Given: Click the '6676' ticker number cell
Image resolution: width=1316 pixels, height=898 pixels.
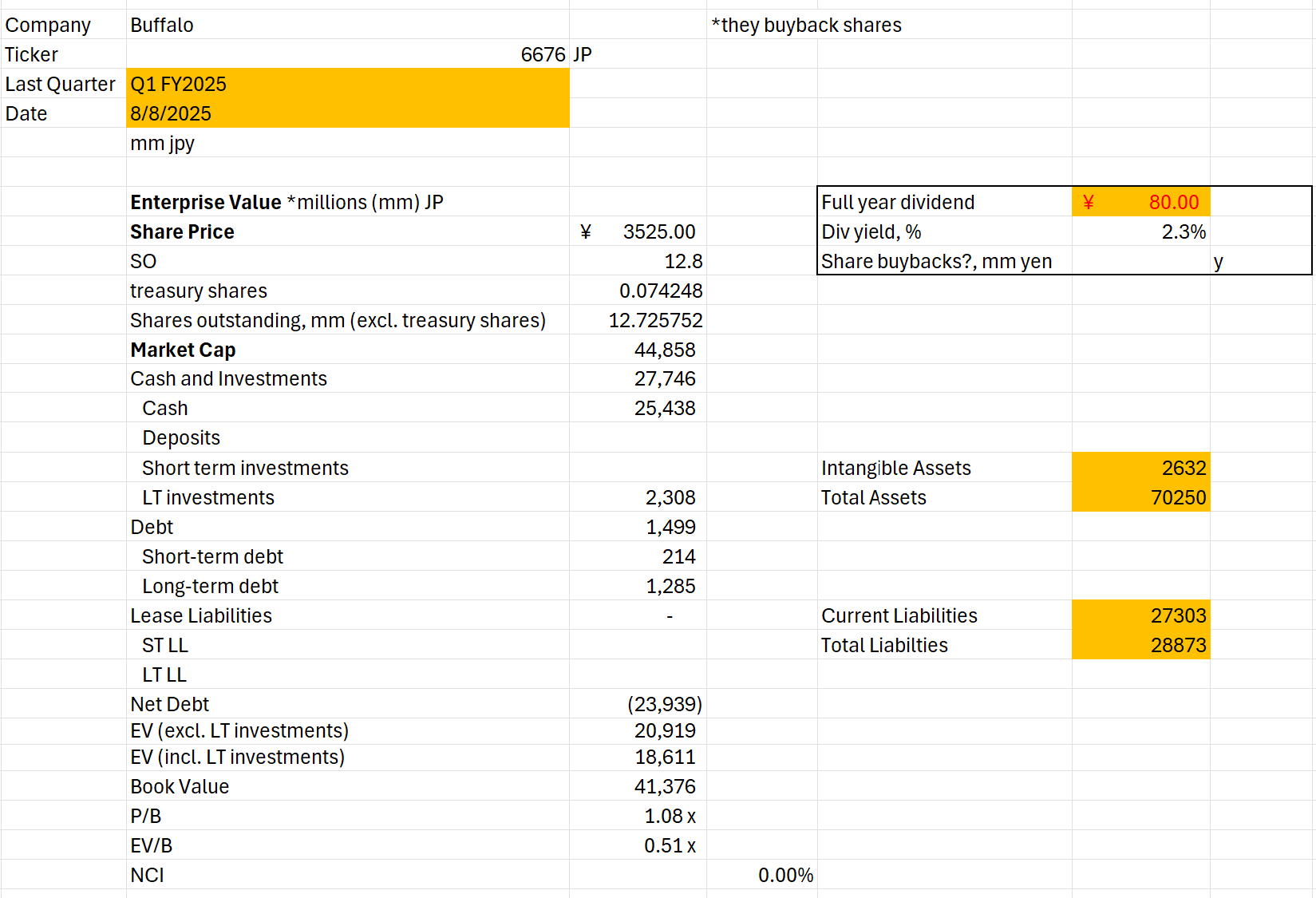Looking at the screenshot, I should [347, 54].
